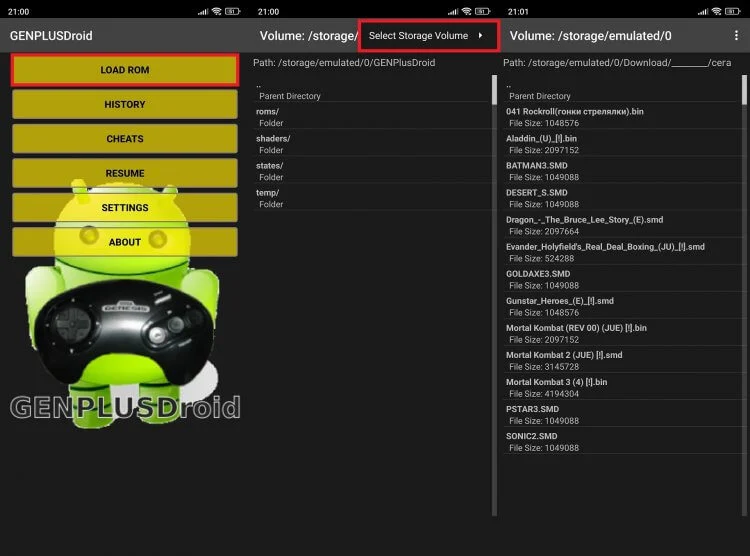The width and height of the screenshot is (750, 556).
Task: Select the PSTAR3.SMD file
Action: 622,414
